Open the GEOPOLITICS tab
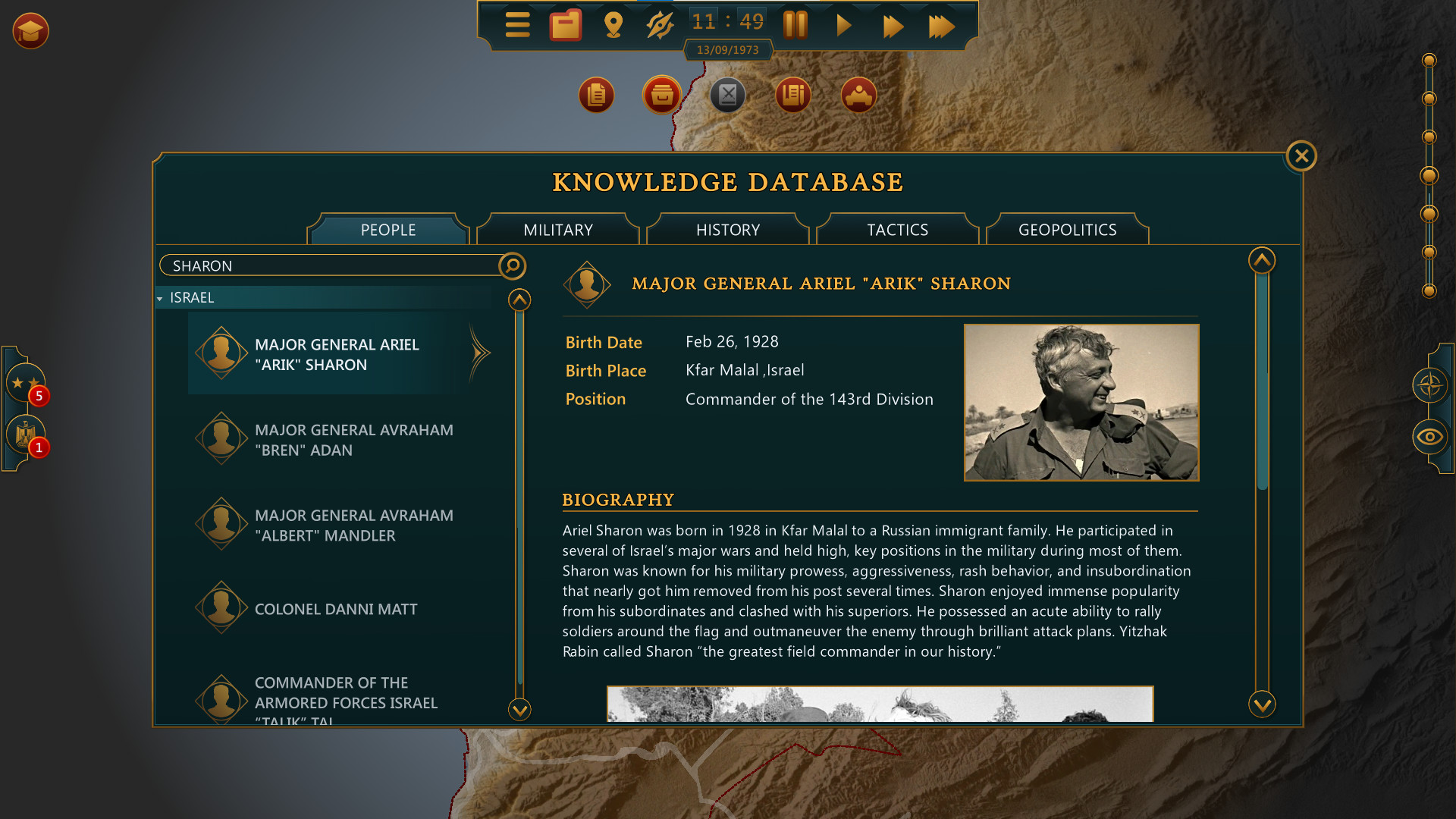The height and width of the screenshot is (819, 1456). coord(1066,229)
